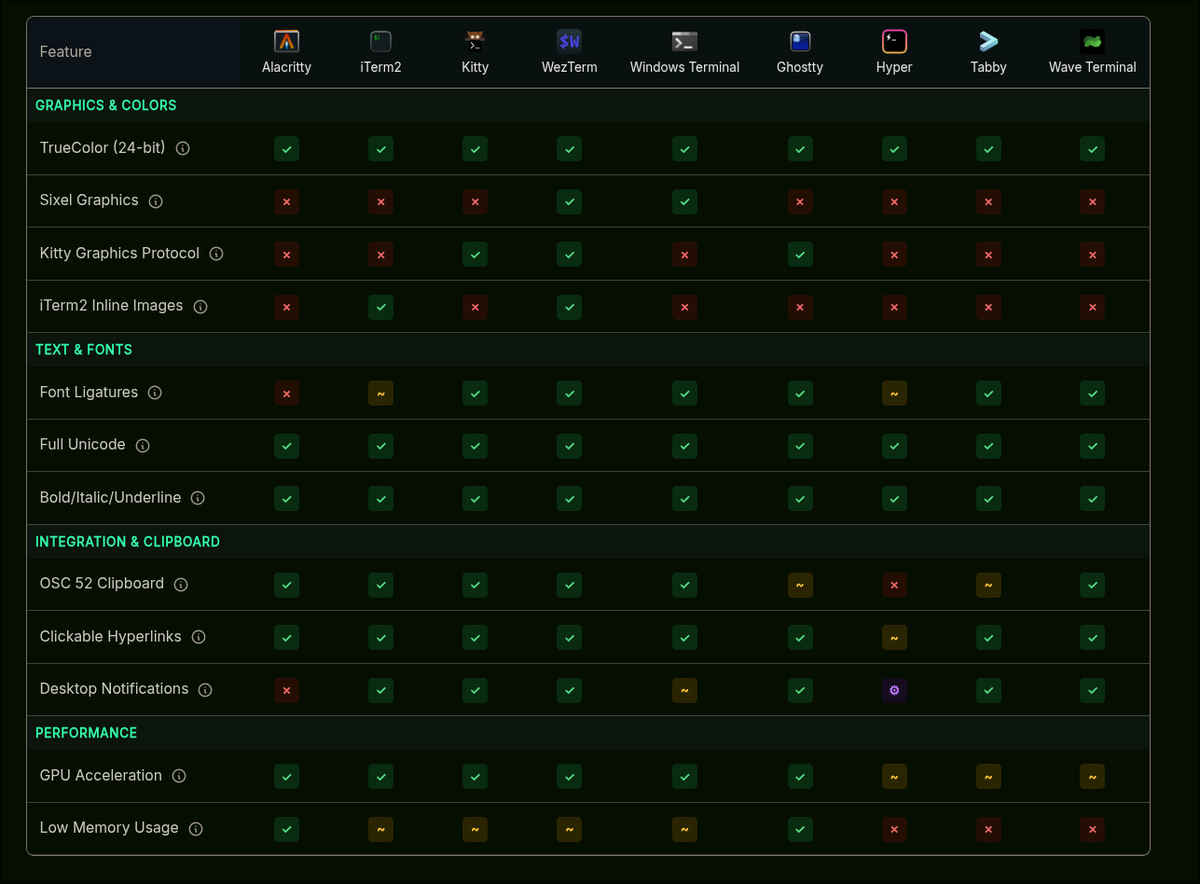The image size is (1200, 884).
Task: Click Hyper's red X for OSC 52 Clipboard
Action: click(x=894, y=585)
